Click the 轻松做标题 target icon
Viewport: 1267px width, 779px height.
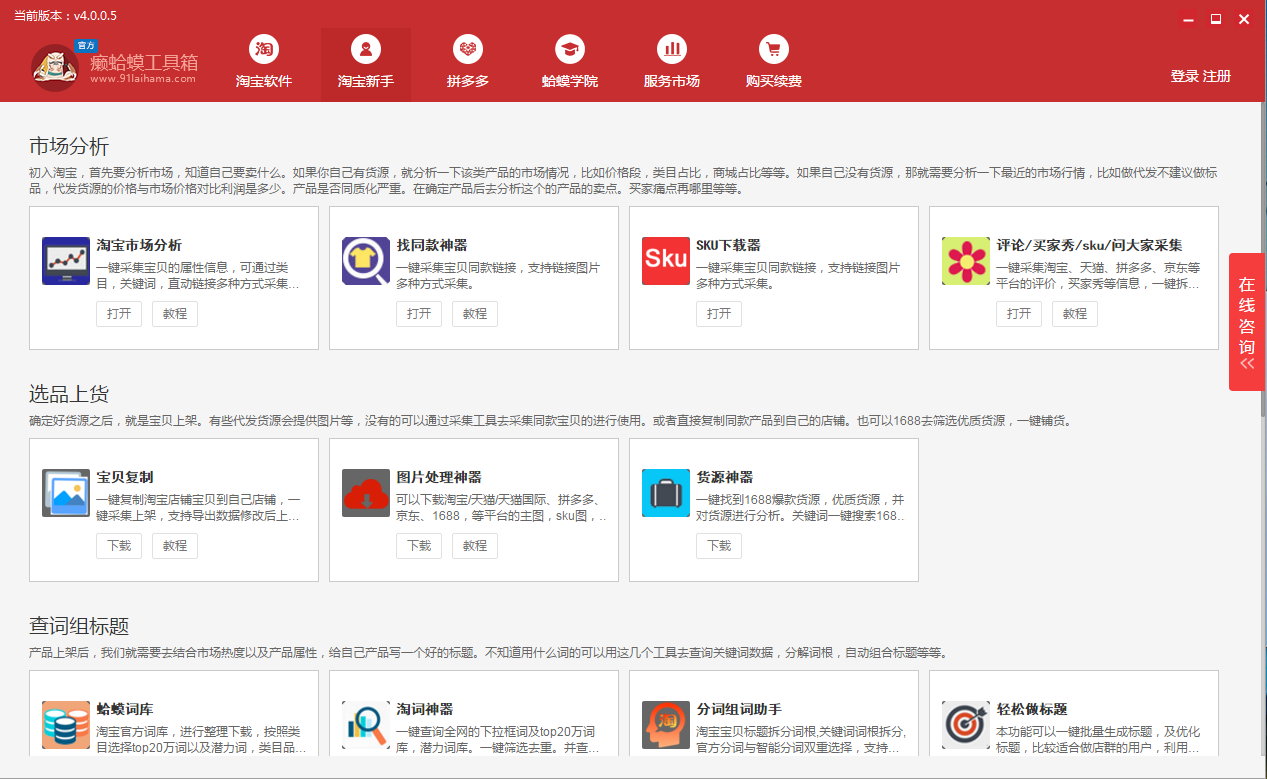coord(966,725)
